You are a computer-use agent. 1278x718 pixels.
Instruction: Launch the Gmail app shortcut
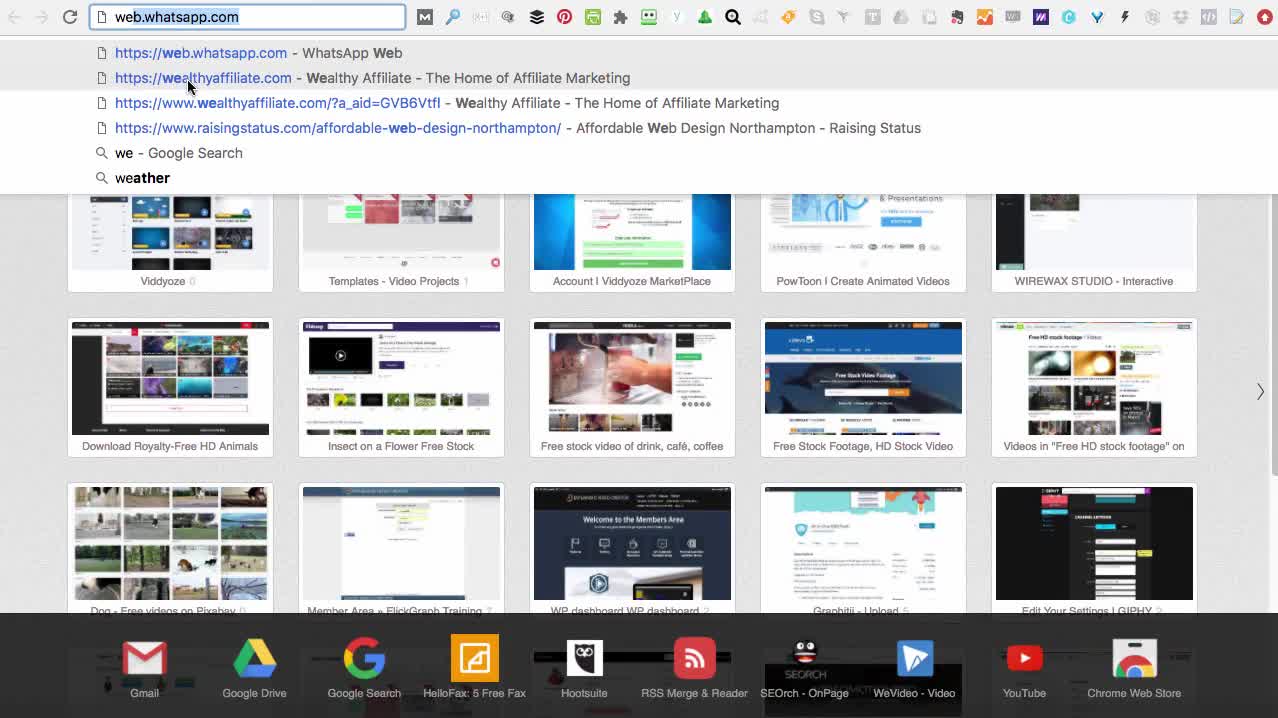coord(144,668)
